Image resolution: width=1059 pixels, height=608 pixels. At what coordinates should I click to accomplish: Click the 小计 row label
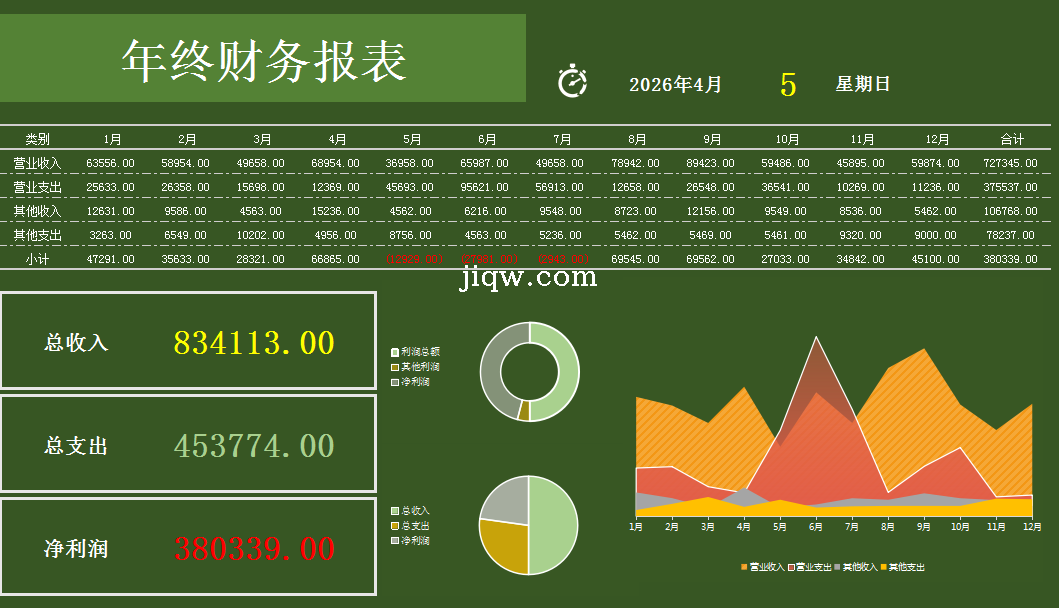pyautogui.click(x=37, y=259)
